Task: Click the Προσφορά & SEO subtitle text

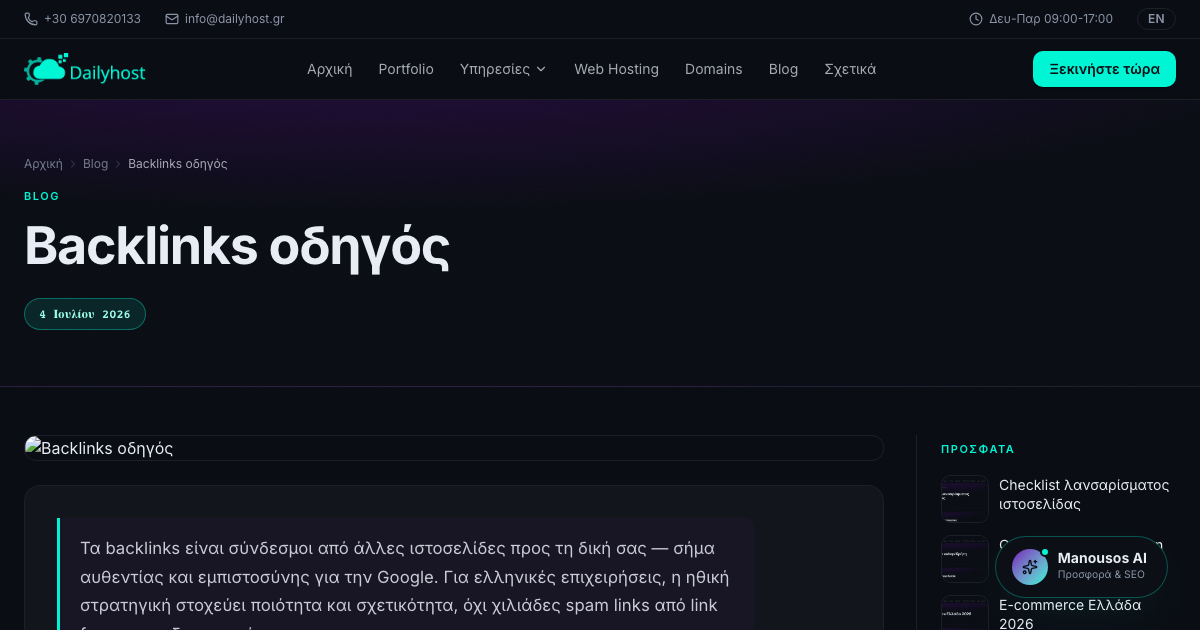Action: pyautogui.click(x=1101, y=575)
